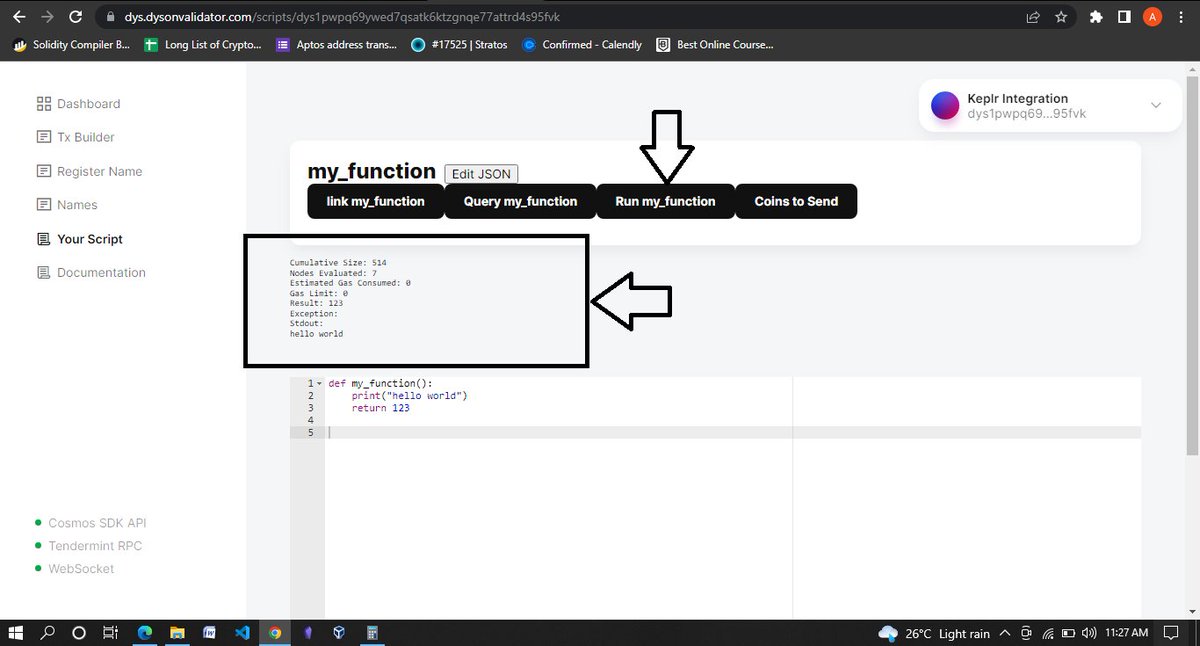Go to Register Name page
1200x646 pixels.
point(89,171)
